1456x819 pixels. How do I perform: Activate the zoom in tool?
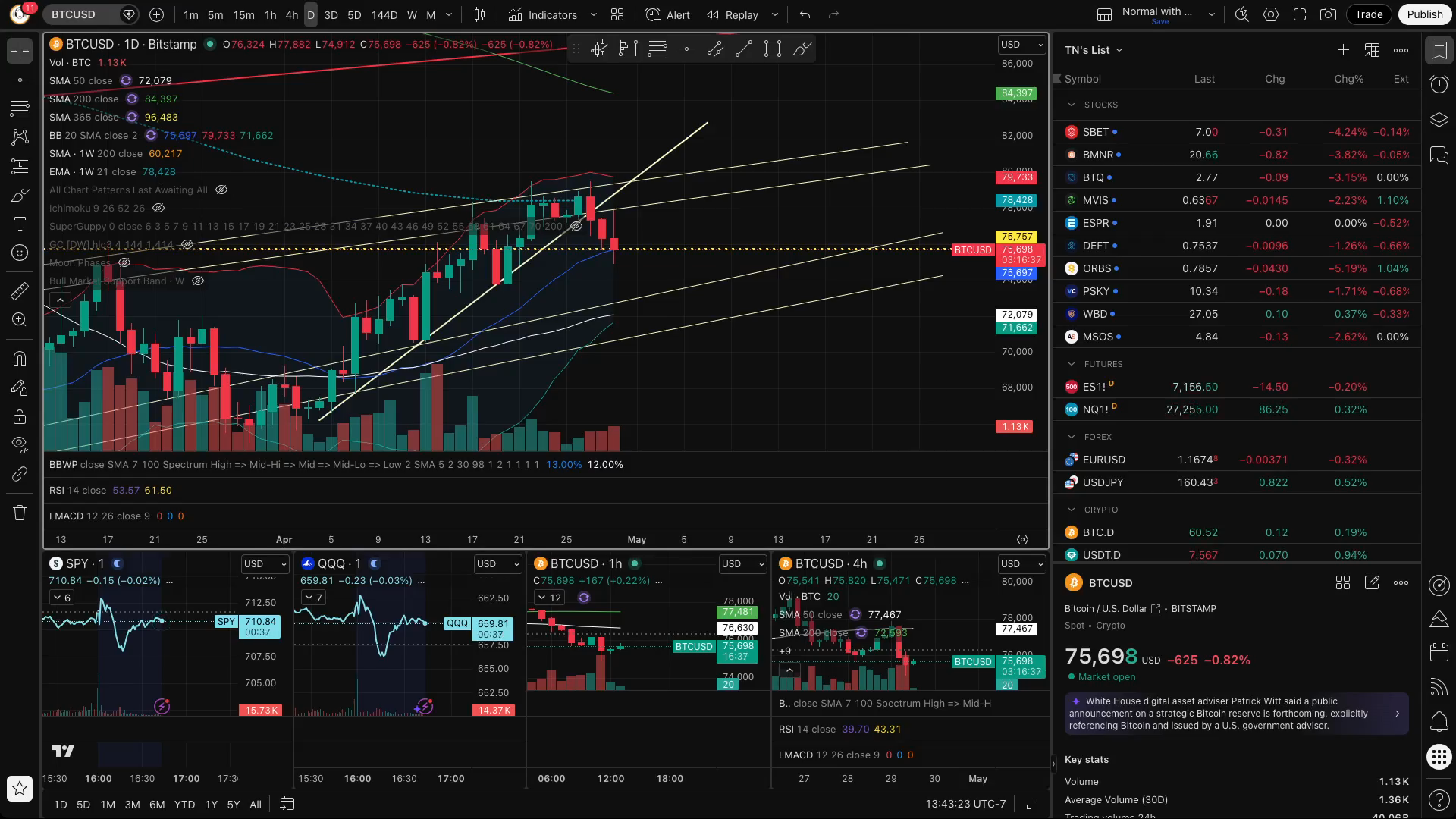pos(20,319)
